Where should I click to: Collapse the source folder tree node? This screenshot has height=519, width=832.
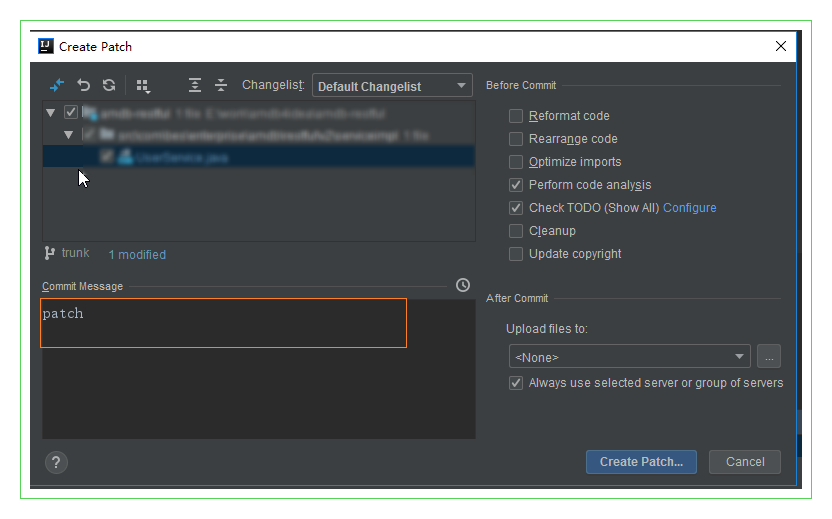tap(68, 135)
